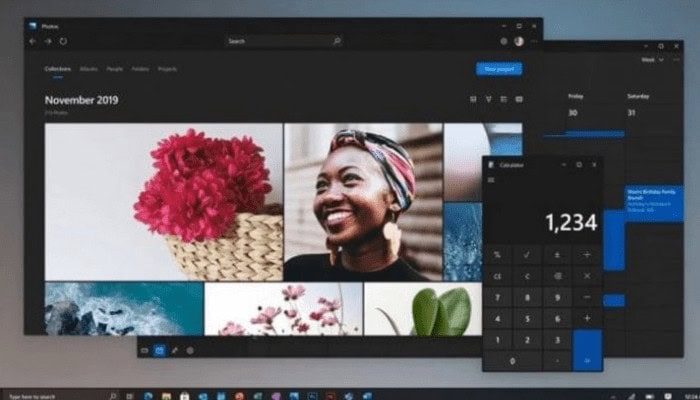Launch Microsoft Edge from the taskbar
This screenshot has width=700, height=400.
[148, 396]
